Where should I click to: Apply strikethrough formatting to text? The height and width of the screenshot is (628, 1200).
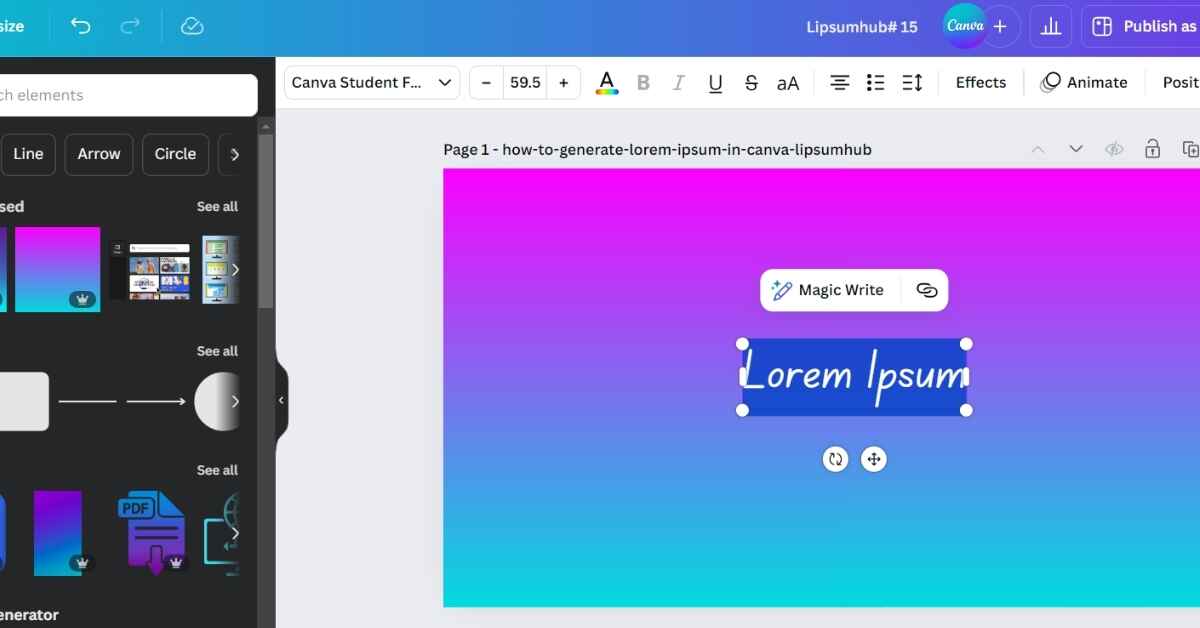(x=751, y=83)
